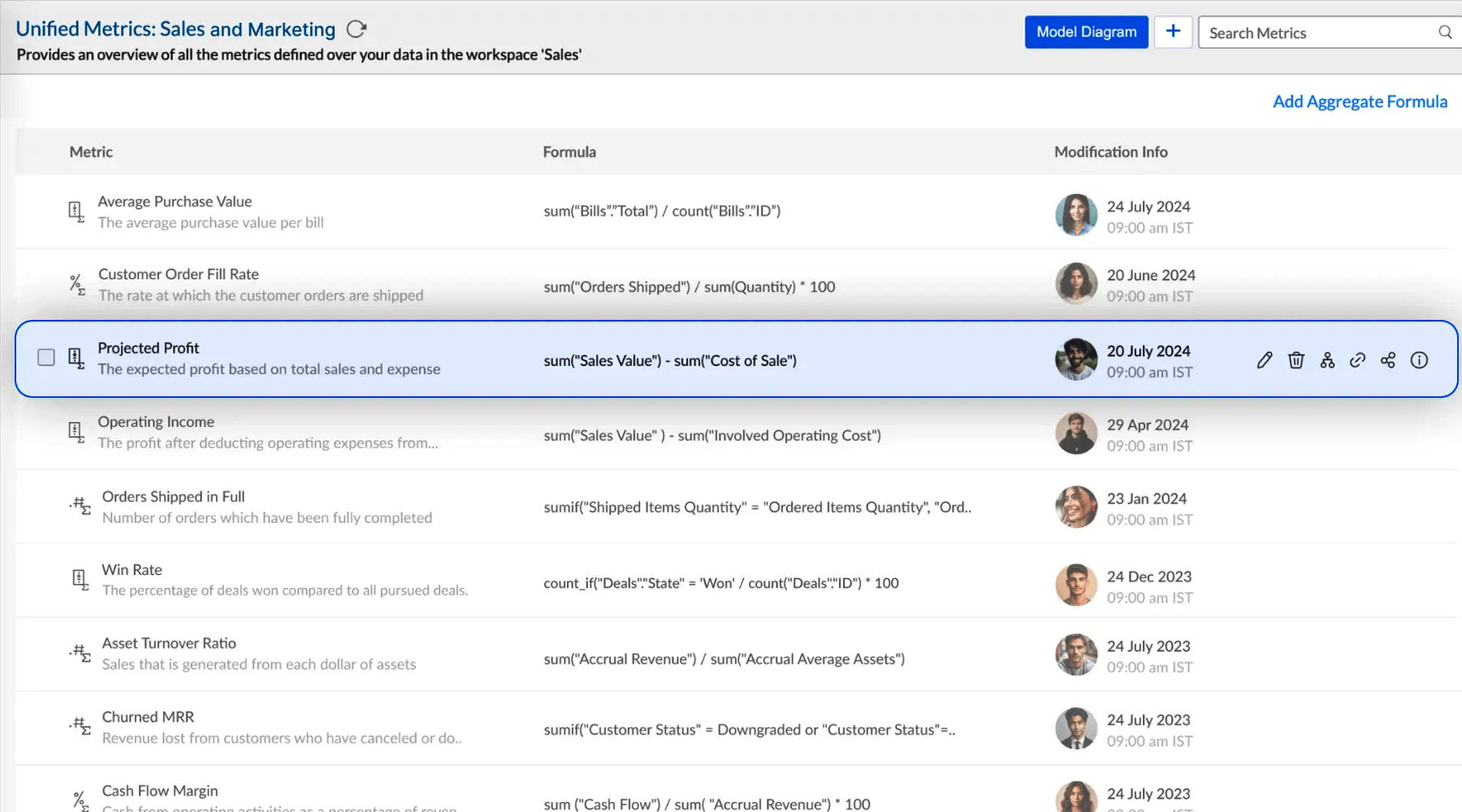Select the Cash Flow Margin metric name
The height and width of the screenshot is (812, 1462).
tap(160, 791)
